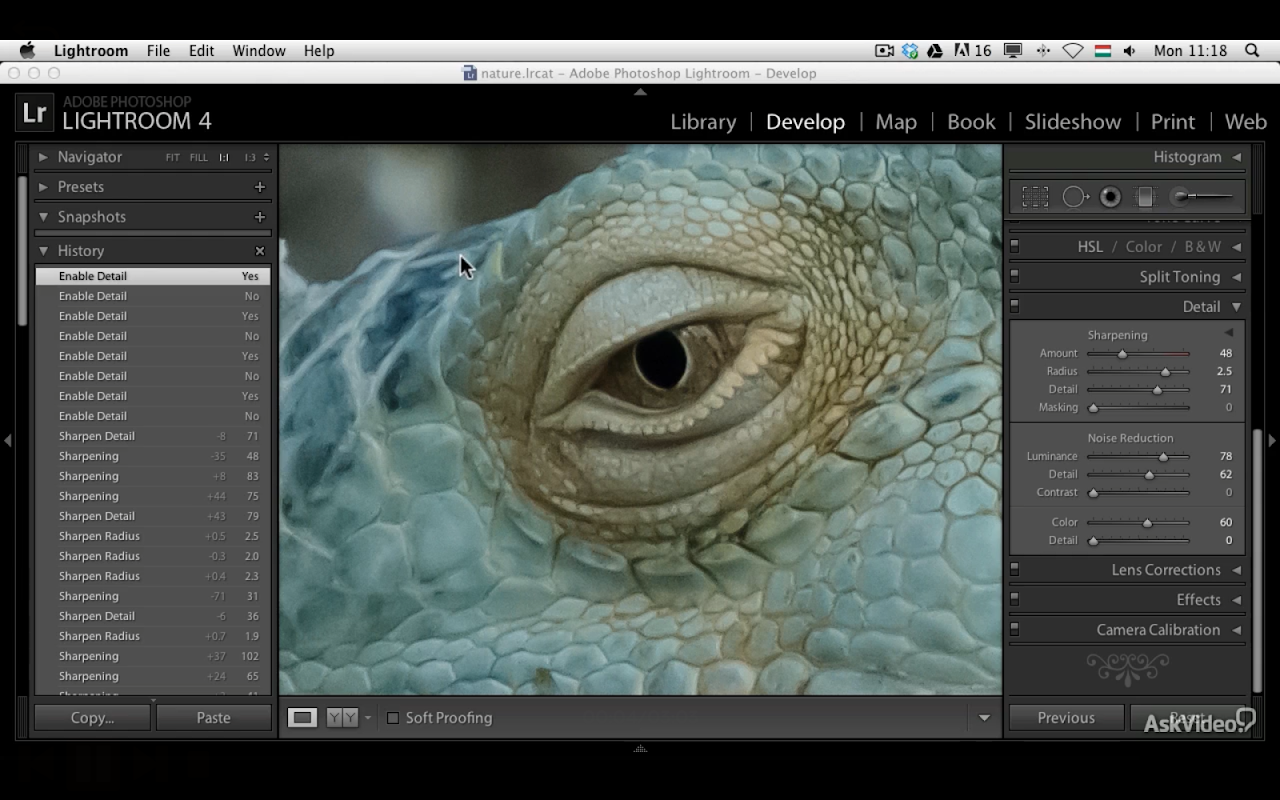
Task: Open the toolbar options dropdown arrow
Action: click(984, 718)
